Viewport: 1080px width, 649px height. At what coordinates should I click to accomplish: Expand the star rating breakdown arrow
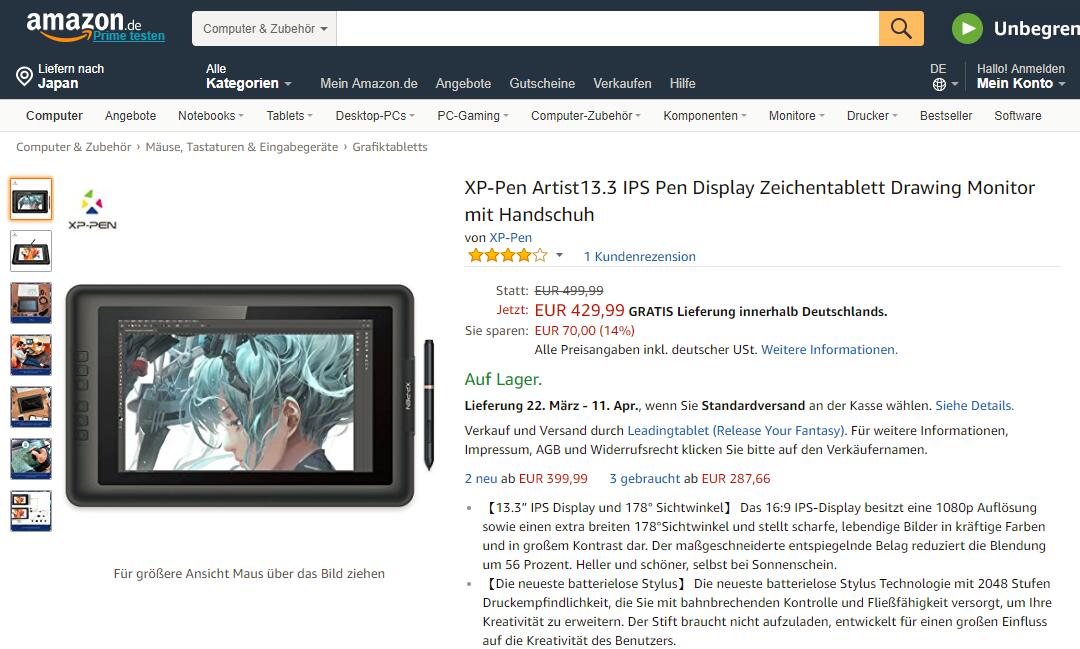[x=559, y=256]
